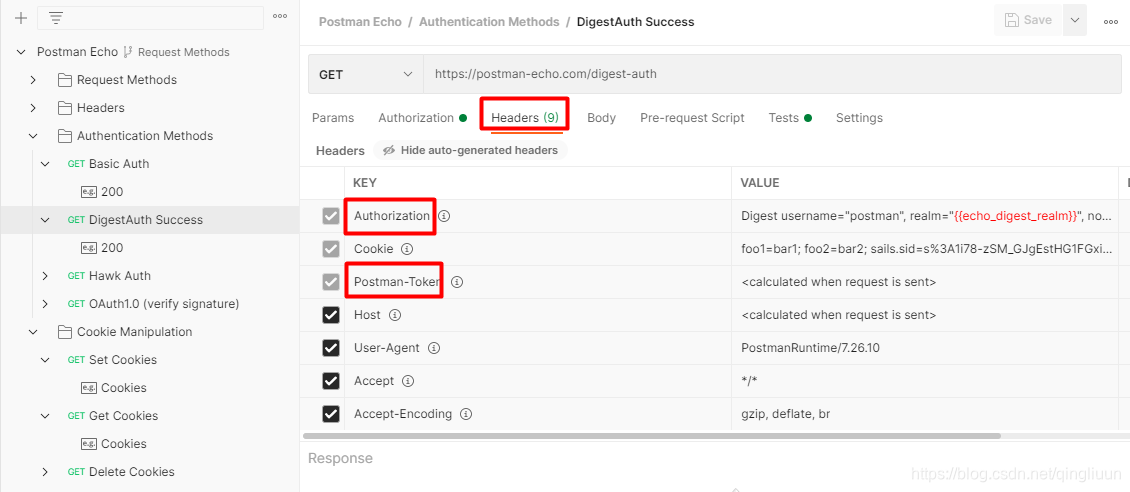
Task: Open Save button dropdown arrow
Action: 1075,20
